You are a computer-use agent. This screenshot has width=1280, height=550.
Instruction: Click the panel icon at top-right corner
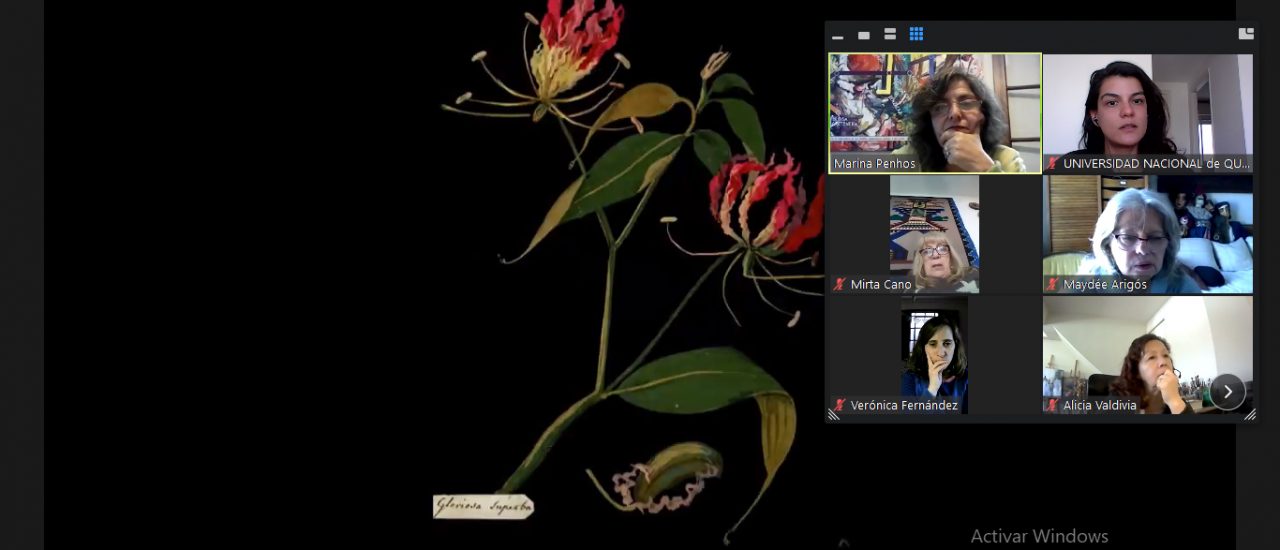click(1246, 34)
